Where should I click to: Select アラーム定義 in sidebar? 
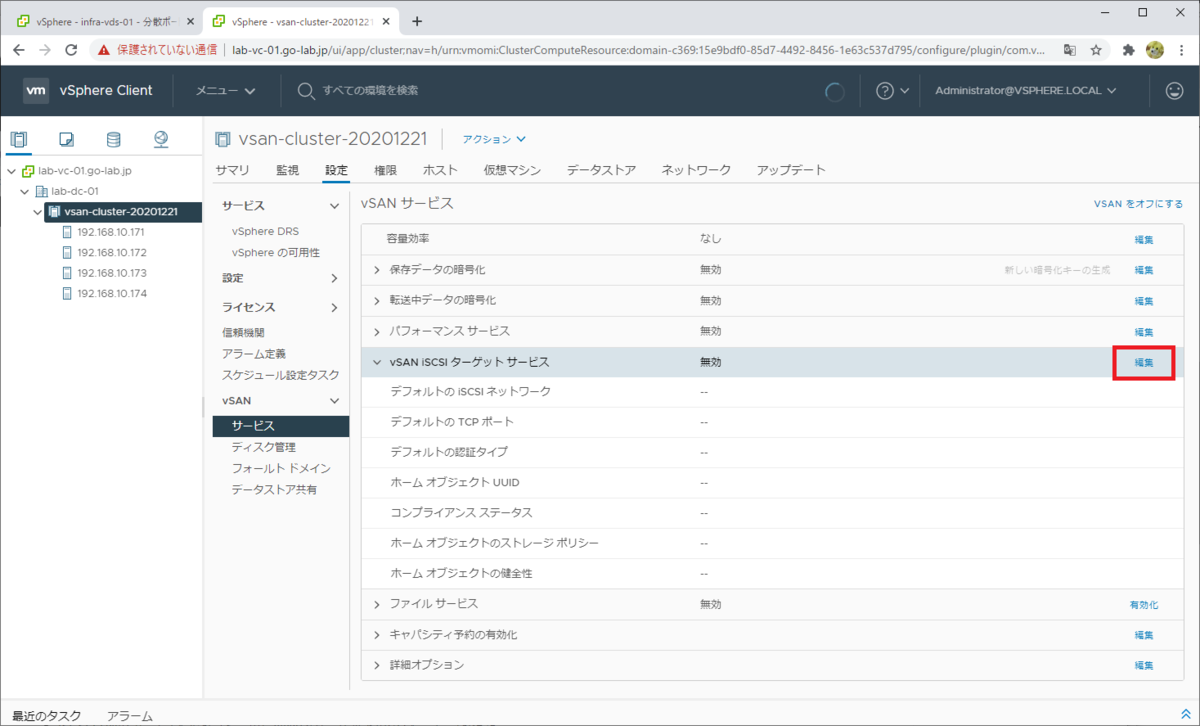pyautogui.click(x=254, y=354)
